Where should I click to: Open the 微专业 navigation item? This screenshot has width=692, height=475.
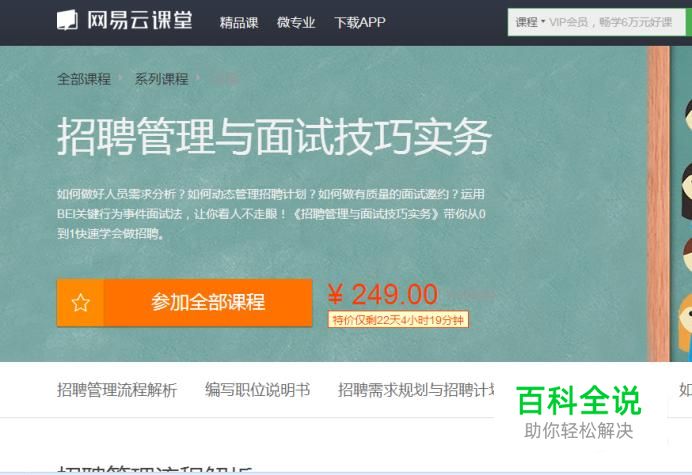[x=296, y=22]
